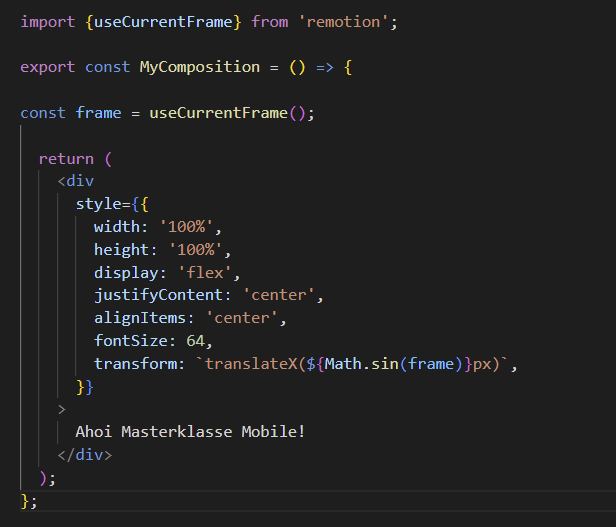Image resolution: width=616 pixels, height=527 pixels.
Task: Click 'const' keyword before MyComposition
Action: tap(108, 68)
